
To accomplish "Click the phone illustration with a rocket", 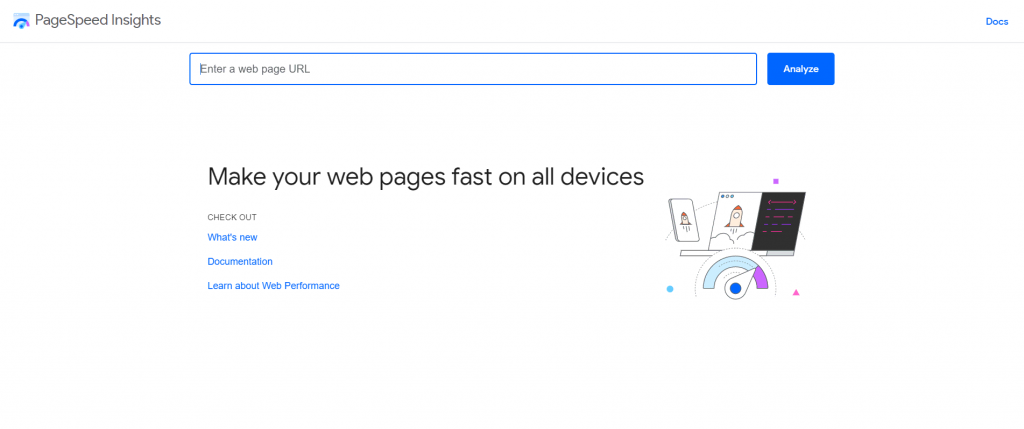I will pos(685,218).
